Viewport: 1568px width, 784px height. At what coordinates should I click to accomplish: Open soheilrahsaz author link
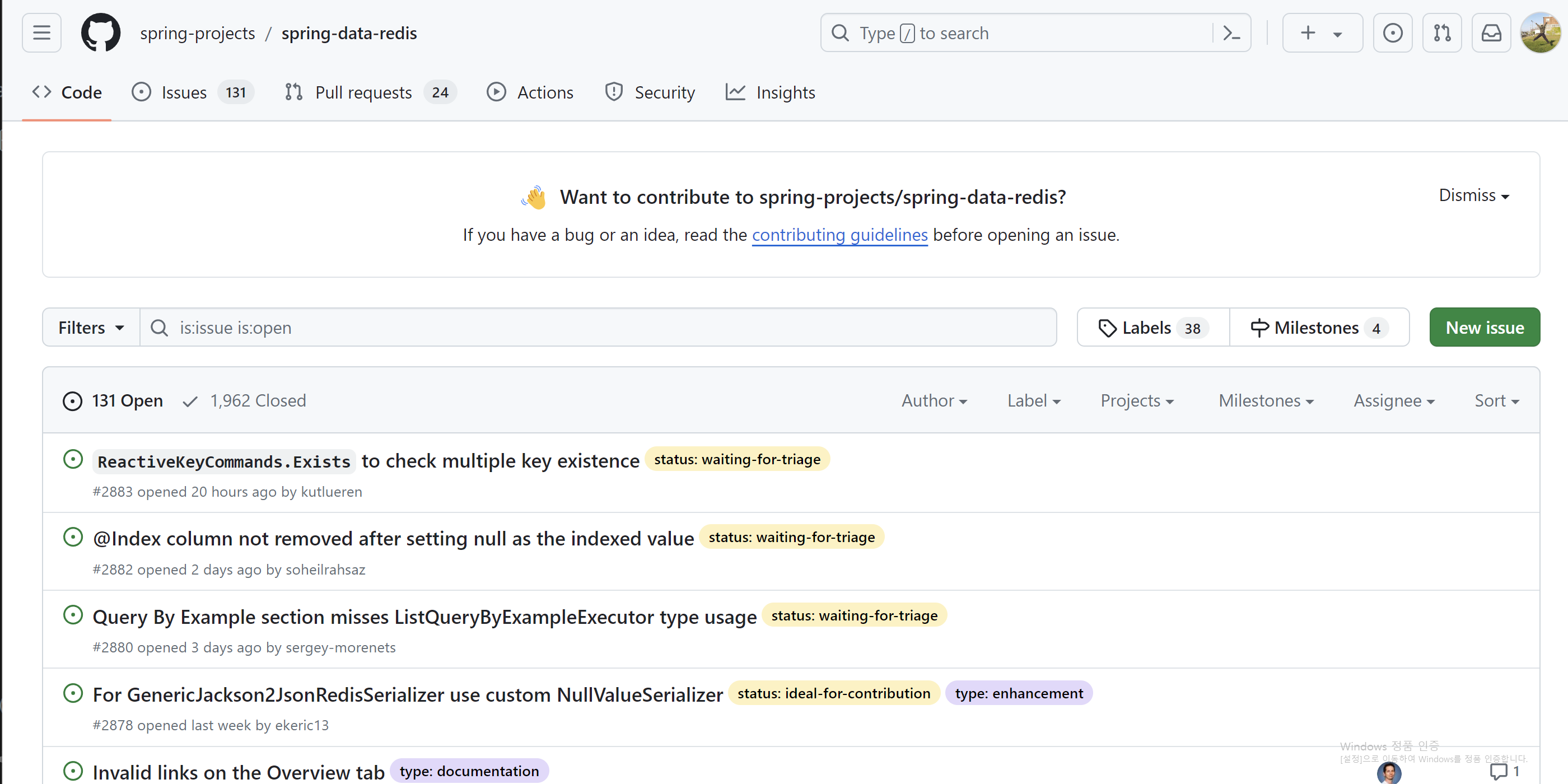(x=325, y=570)
